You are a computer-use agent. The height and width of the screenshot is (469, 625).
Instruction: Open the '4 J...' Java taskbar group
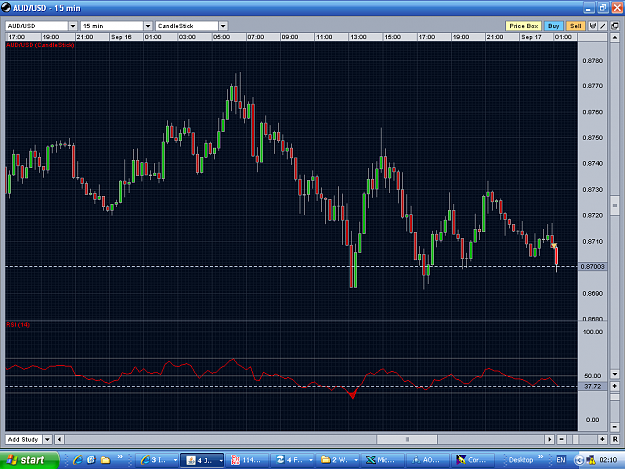tap(203, 460)
